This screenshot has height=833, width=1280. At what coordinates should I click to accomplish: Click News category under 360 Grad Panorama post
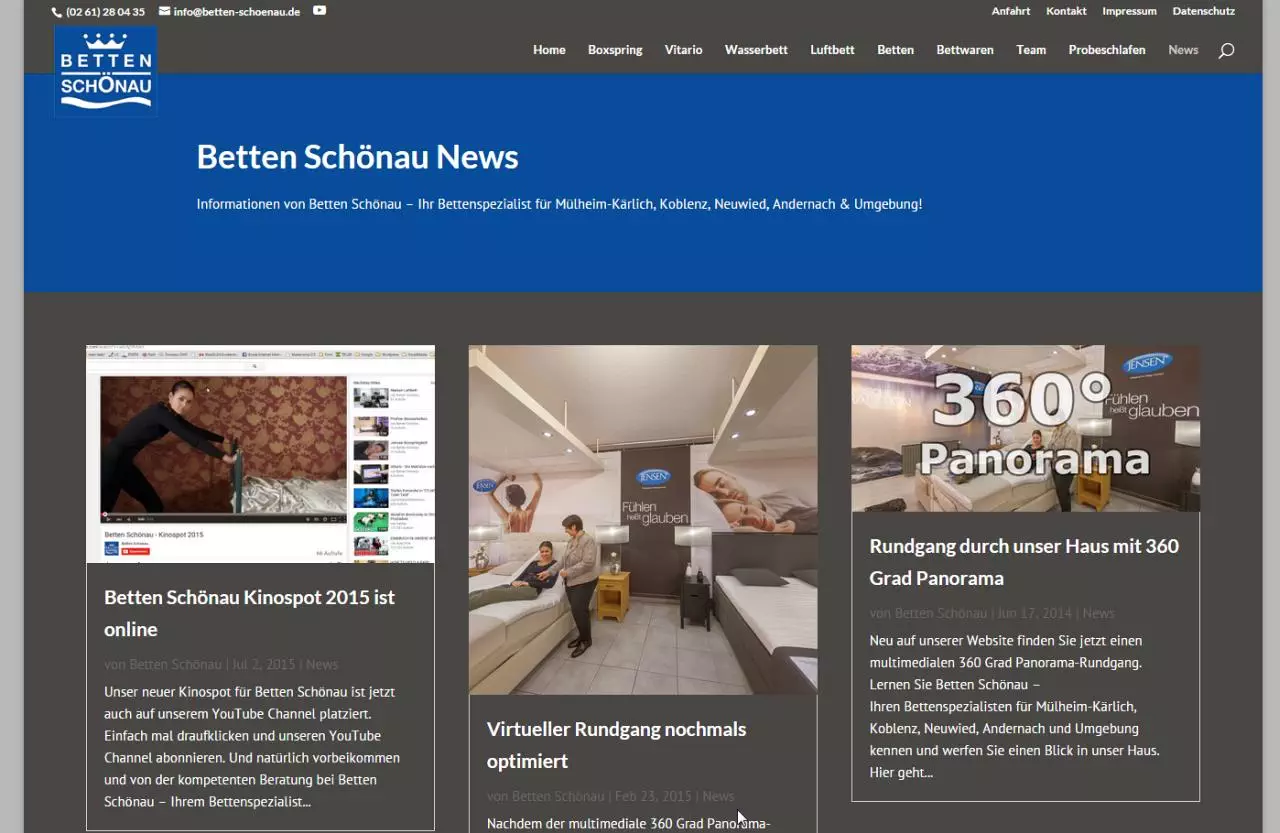[x=1098, y=613]
